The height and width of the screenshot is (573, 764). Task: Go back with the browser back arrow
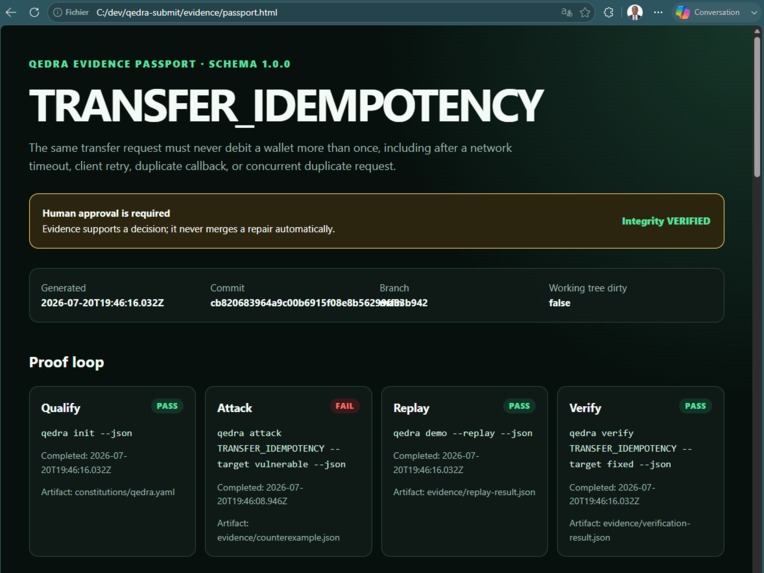[x=11, y=12]
